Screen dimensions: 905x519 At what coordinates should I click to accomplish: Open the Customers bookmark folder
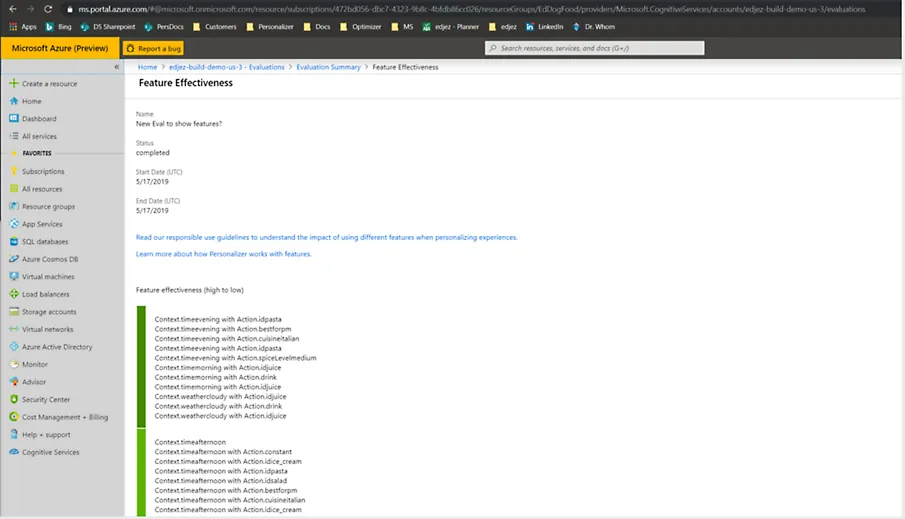[215, 27]
